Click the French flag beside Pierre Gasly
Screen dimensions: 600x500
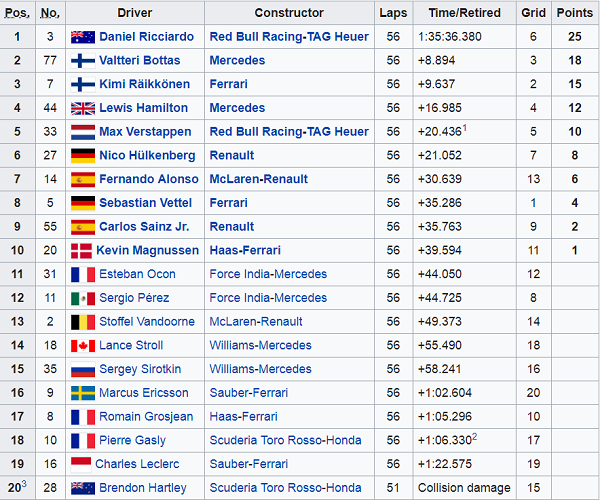[83, 441]
